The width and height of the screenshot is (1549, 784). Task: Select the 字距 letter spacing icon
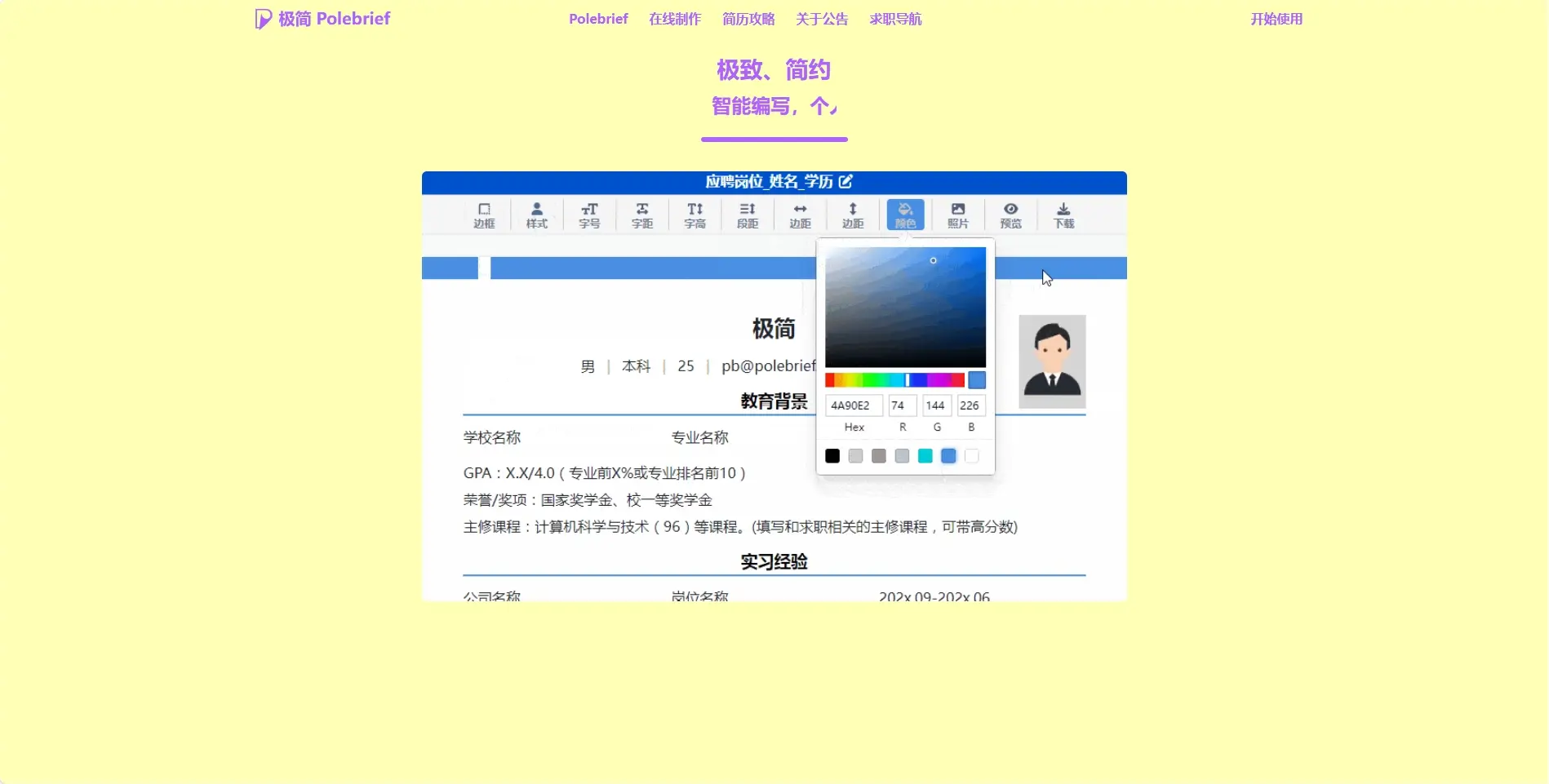(x=641, y=215)
